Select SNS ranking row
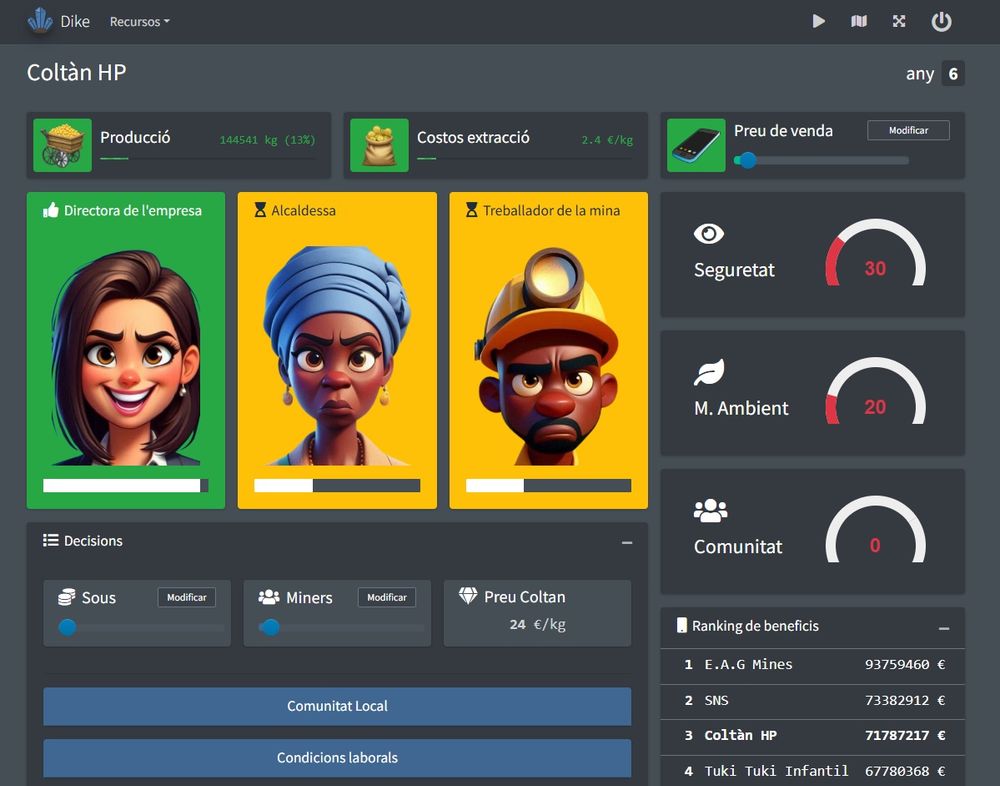 click(812, 701)
